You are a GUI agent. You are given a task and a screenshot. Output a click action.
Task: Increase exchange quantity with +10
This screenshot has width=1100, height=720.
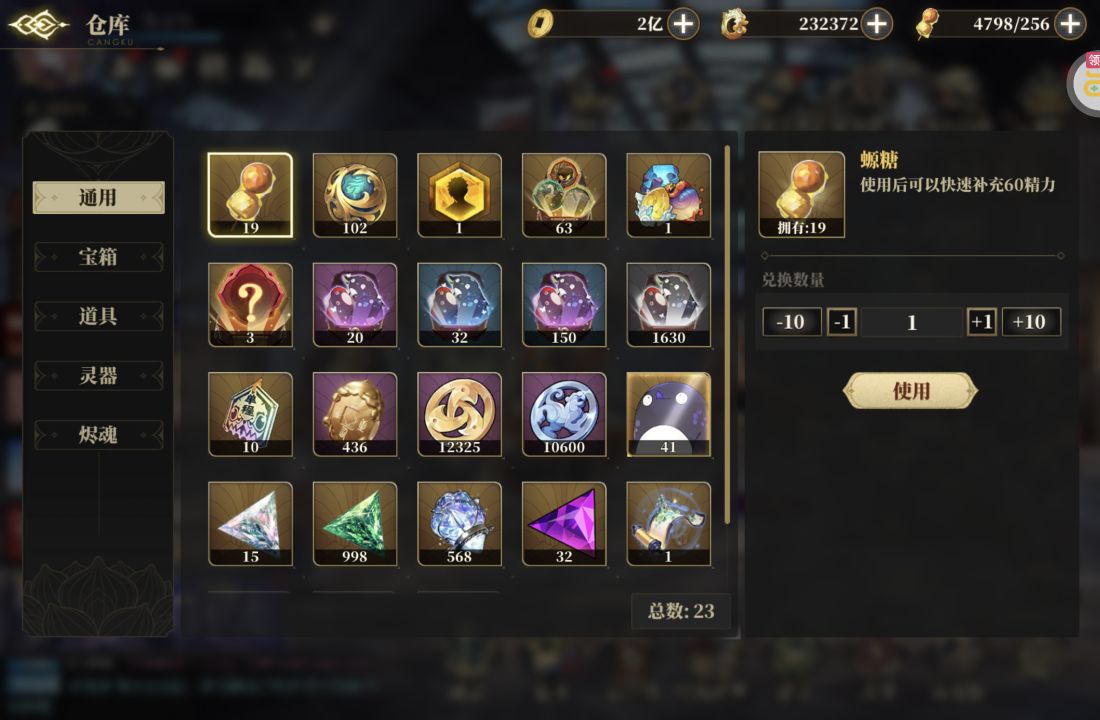pyautogui.click(x=1031, y=322)
